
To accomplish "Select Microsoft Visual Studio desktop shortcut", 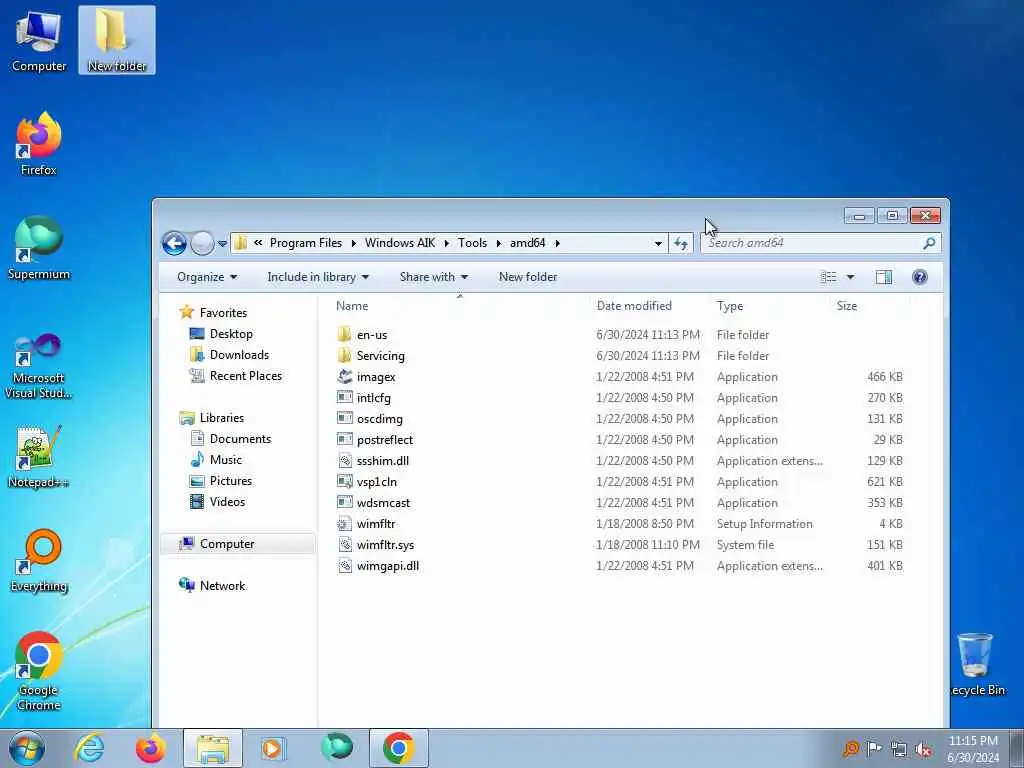I will pos(39,366).
